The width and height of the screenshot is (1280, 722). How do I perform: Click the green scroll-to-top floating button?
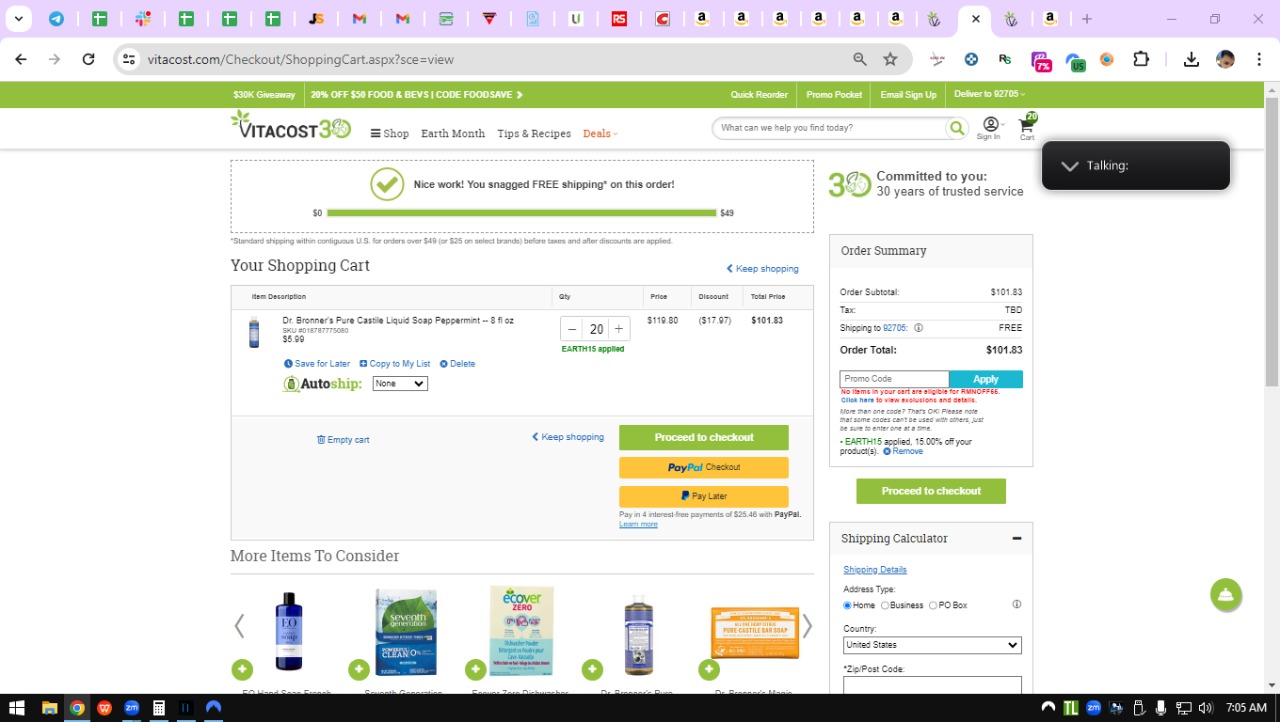point(1226,595)
